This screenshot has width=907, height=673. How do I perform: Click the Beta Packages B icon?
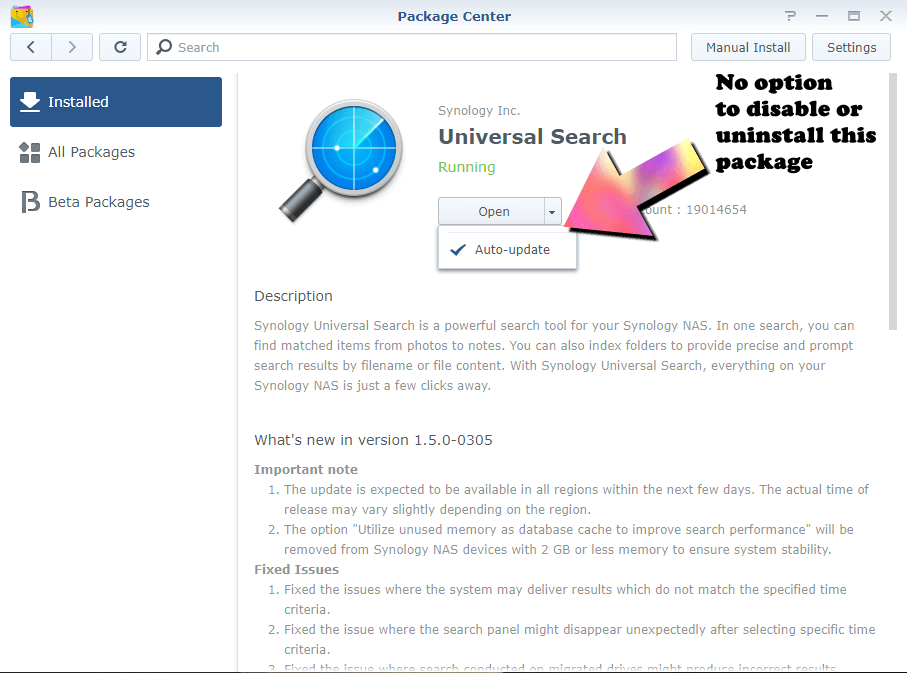click(30, 202)
